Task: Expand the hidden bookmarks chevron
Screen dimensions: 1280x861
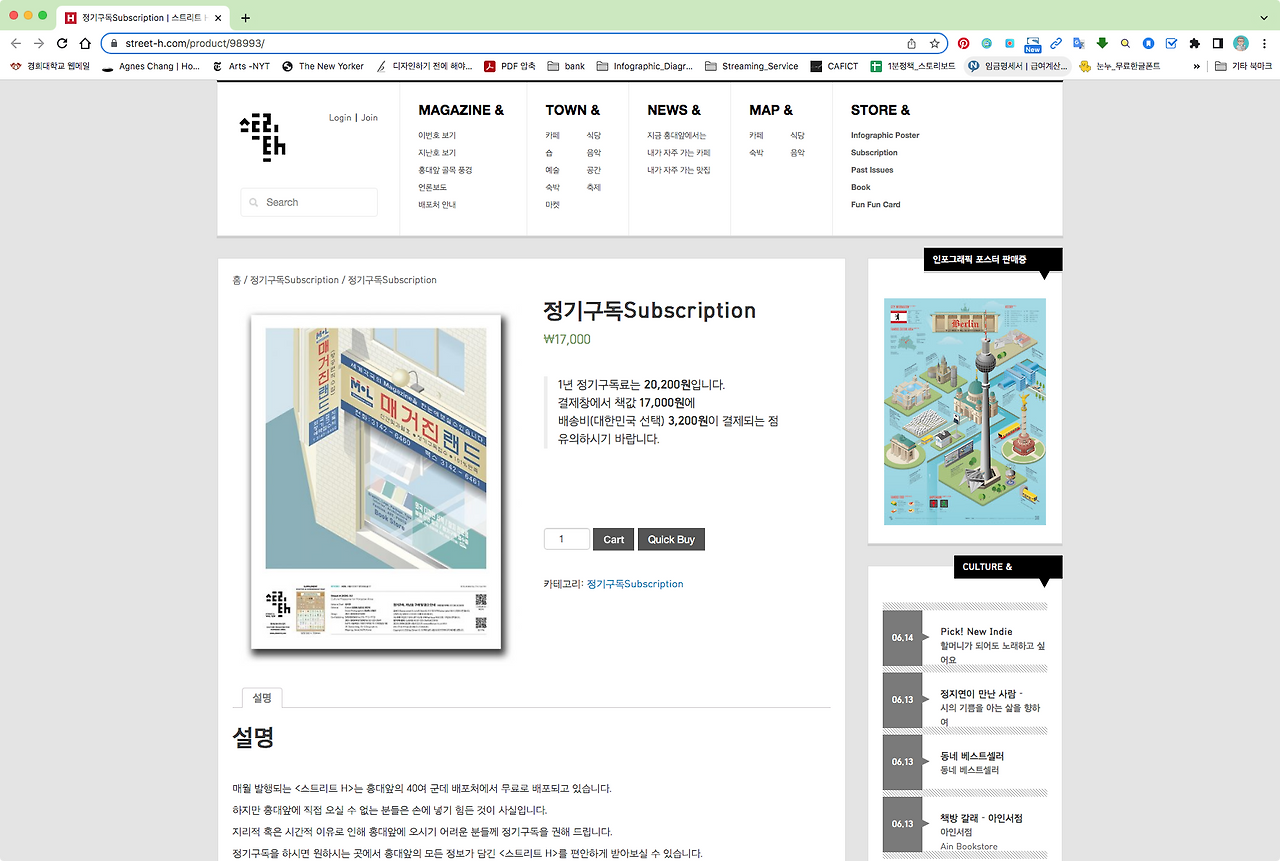Action: pos(1196,66)
